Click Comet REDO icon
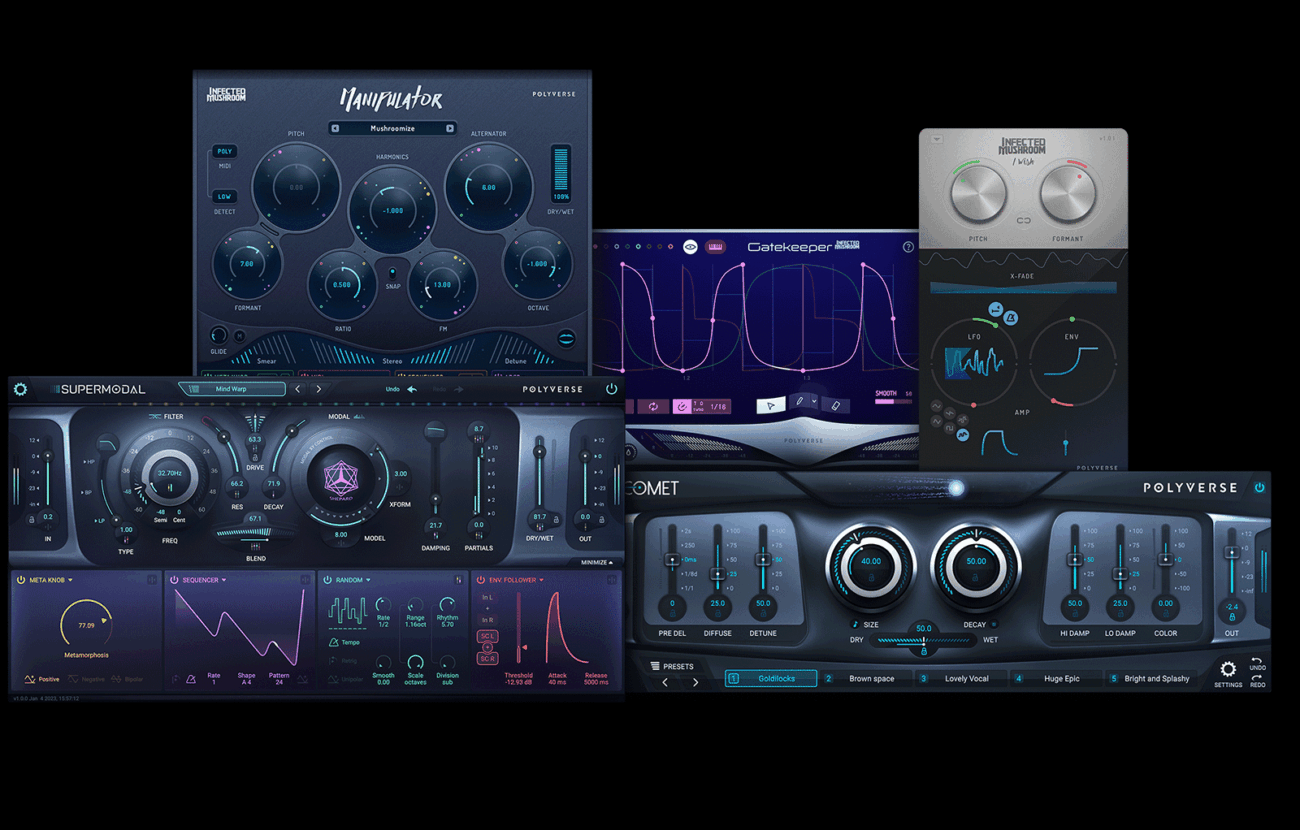The height and width of the screenshot is (830, 1300). tap(1257, 679)
